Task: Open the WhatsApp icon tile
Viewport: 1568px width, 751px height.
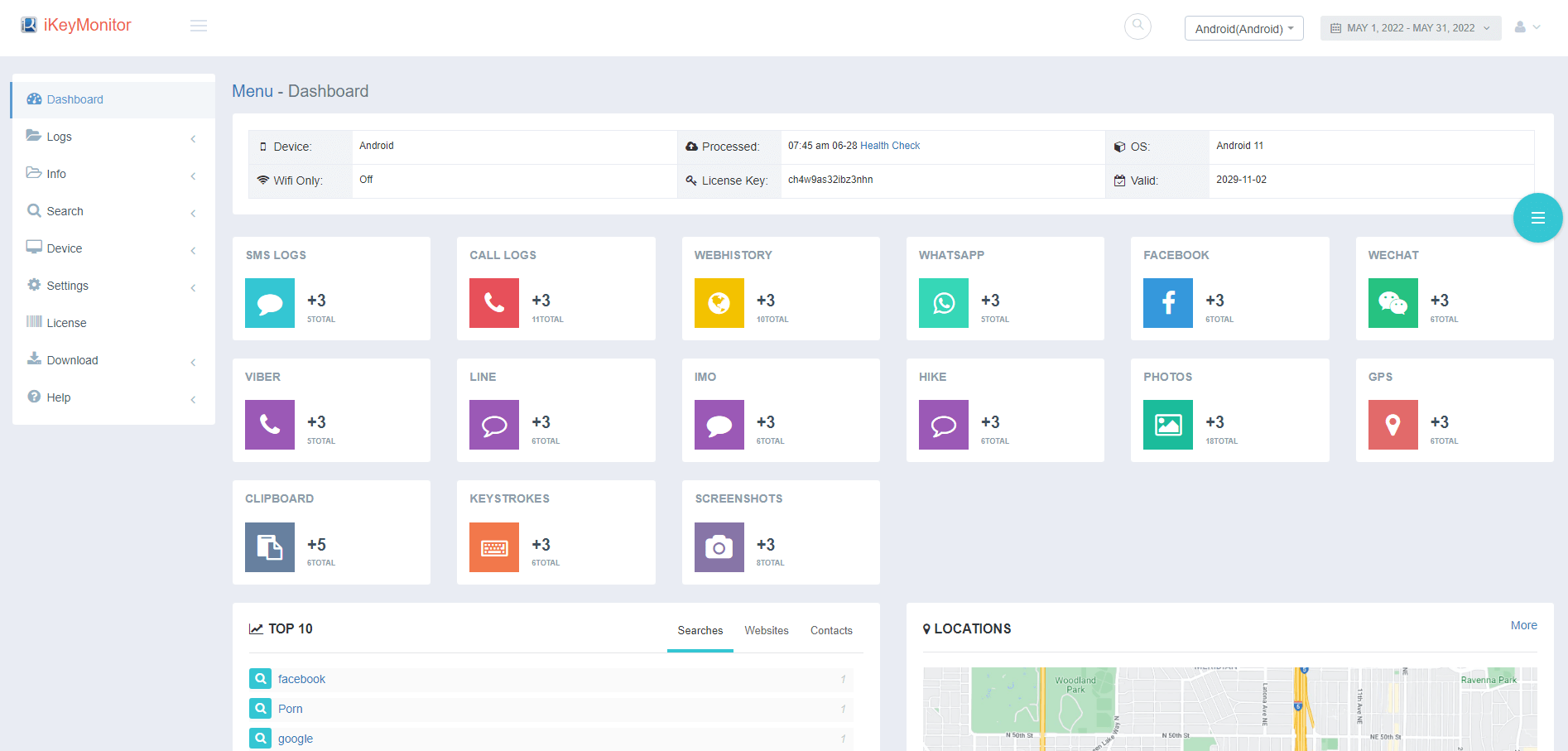Action: 944,303
